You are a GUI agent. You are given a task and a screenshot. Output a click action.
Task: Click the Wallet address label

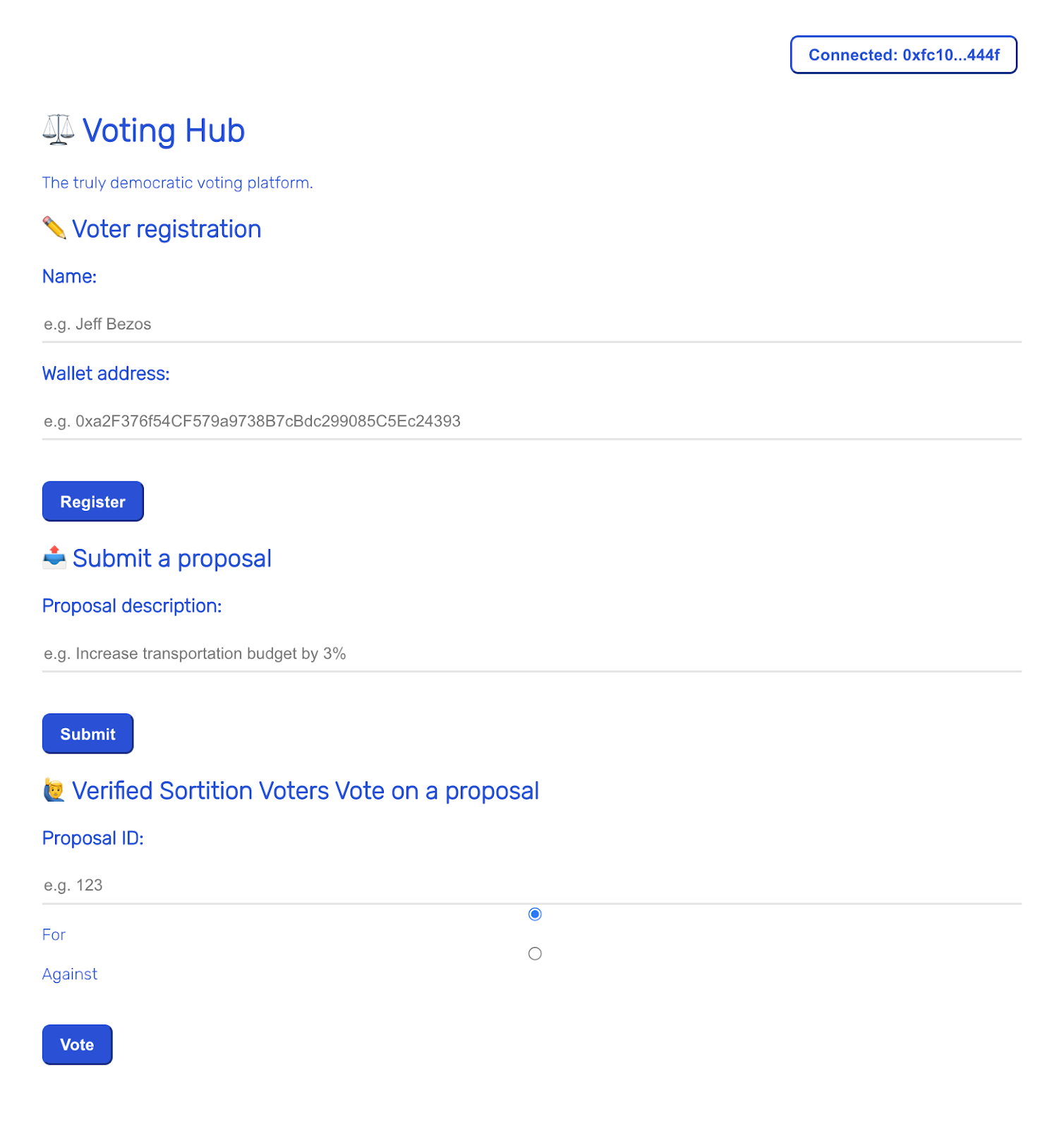[106, 374]
